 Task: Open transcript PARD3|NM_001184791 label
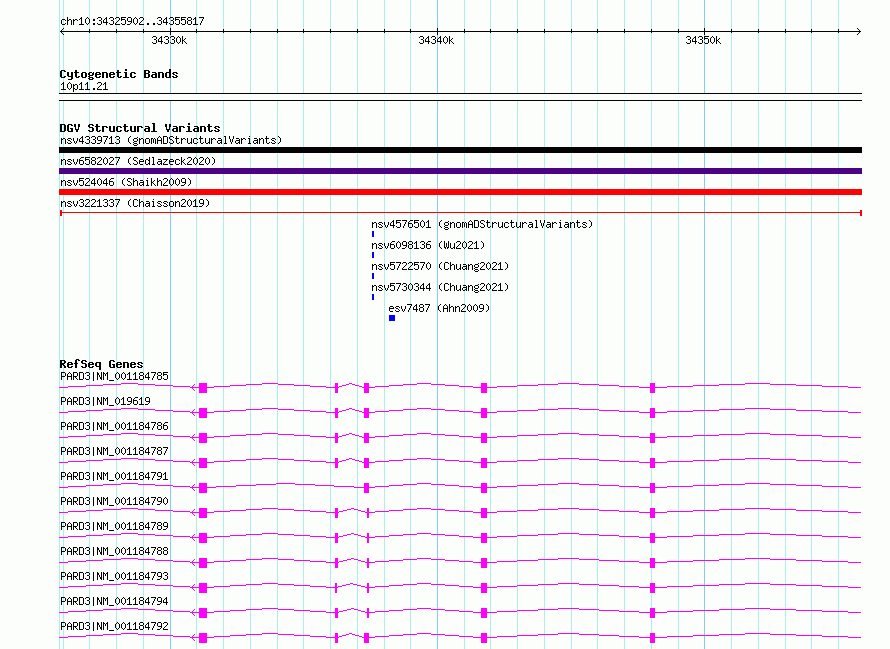point(114,476)
